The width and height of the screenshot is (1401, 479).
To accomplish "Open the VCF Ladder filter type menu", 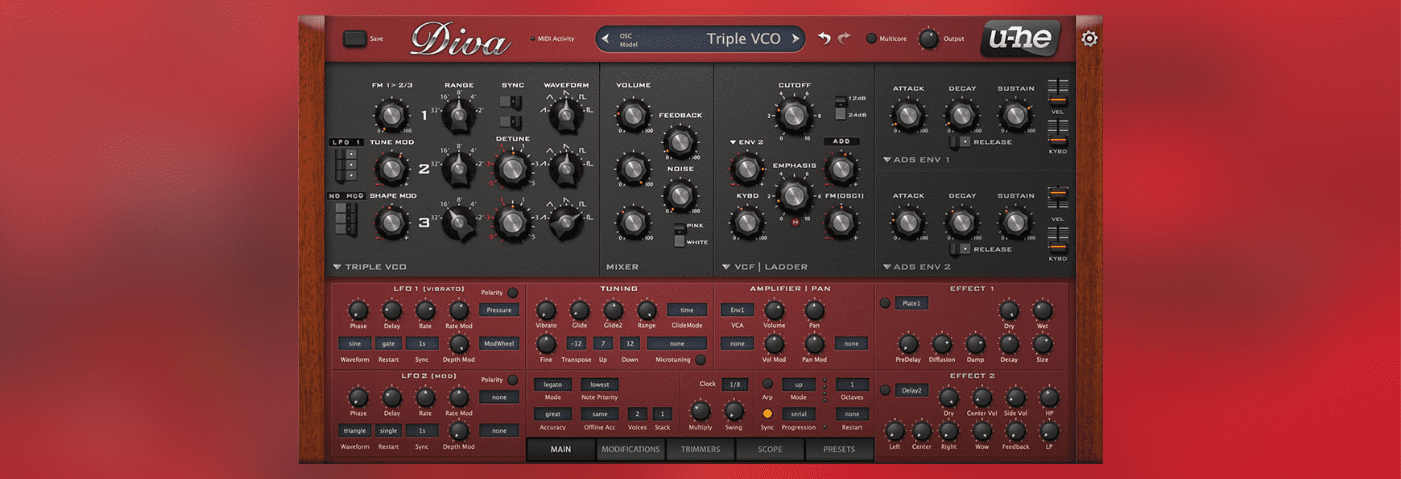I will (x=726, y=267).
